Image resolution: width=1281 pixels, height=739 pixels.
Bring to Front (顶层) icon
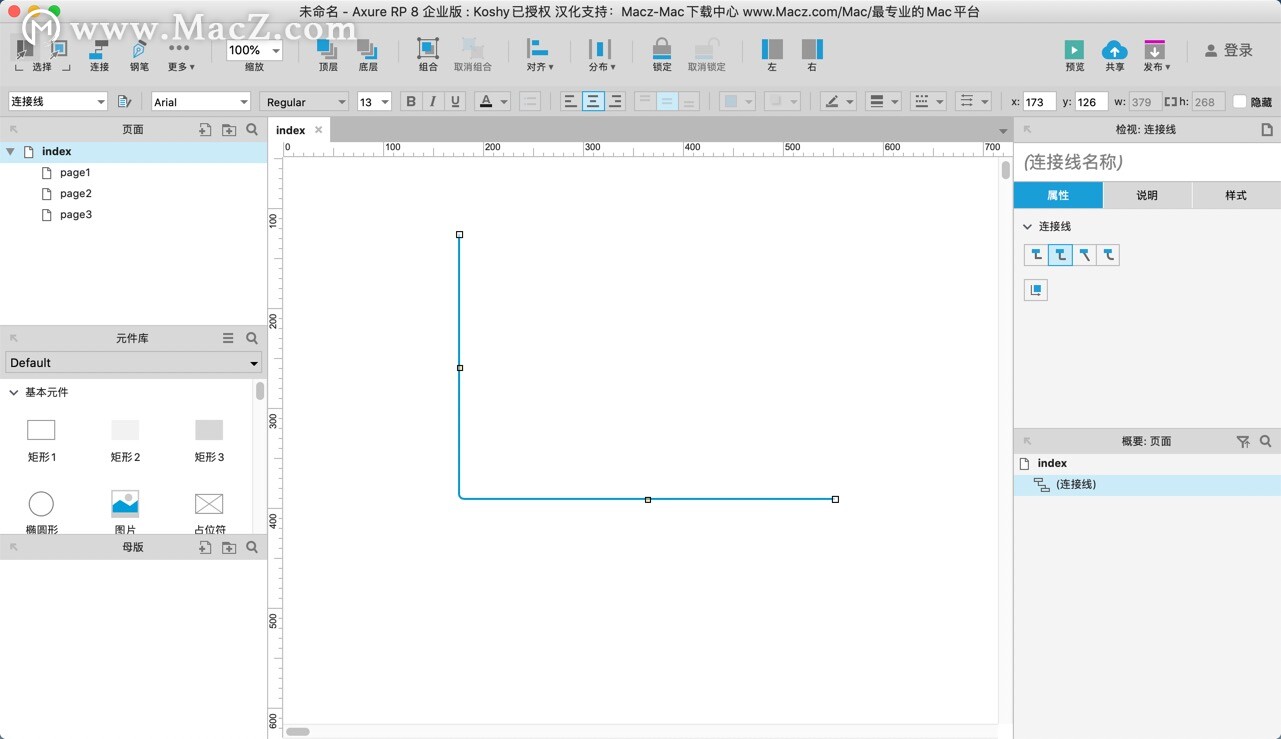(x=327, y=49)
